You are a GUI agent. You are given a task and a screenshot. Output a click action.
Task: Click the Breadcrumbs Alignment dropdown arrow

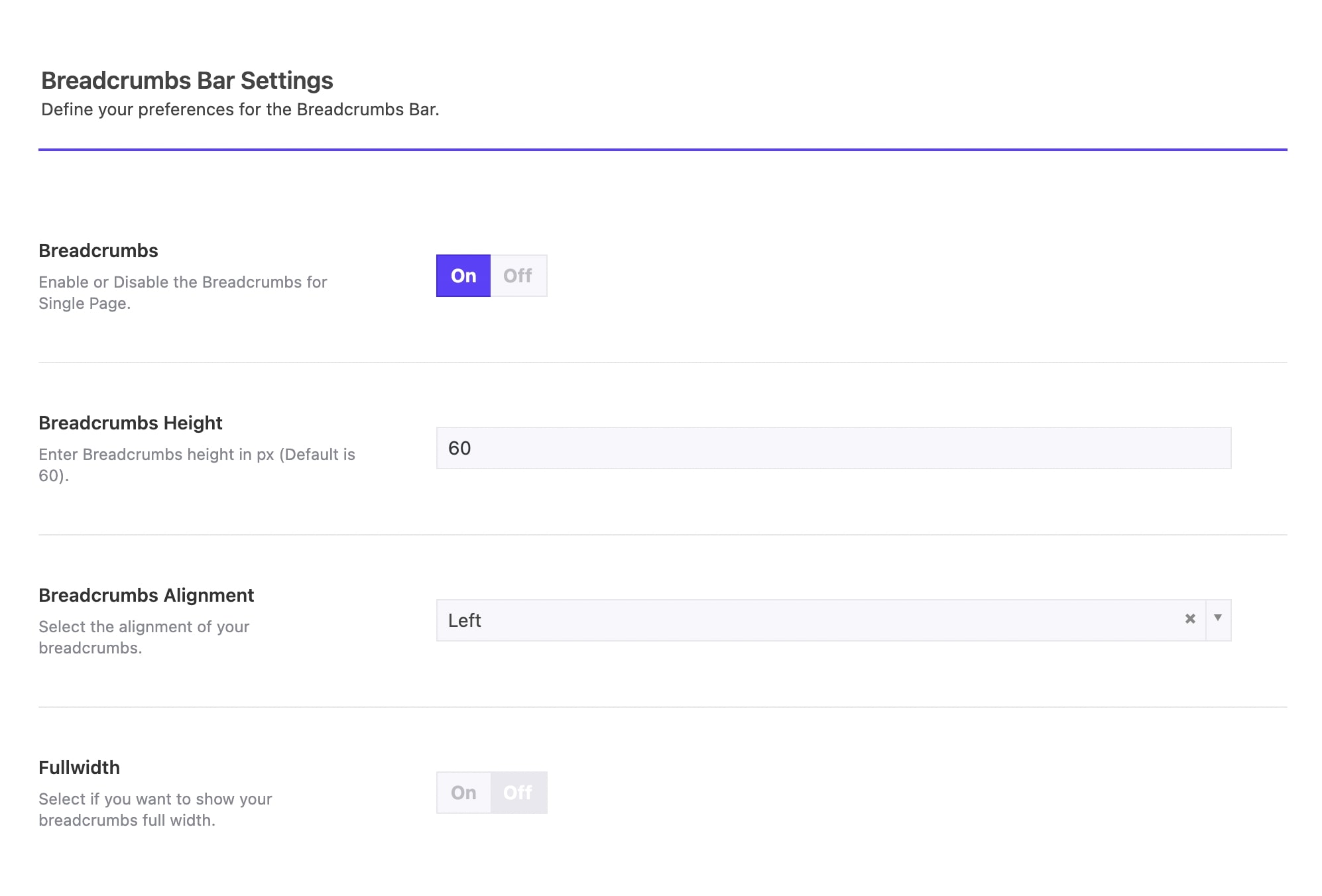pyautogui.click(x=1218, y=618)
